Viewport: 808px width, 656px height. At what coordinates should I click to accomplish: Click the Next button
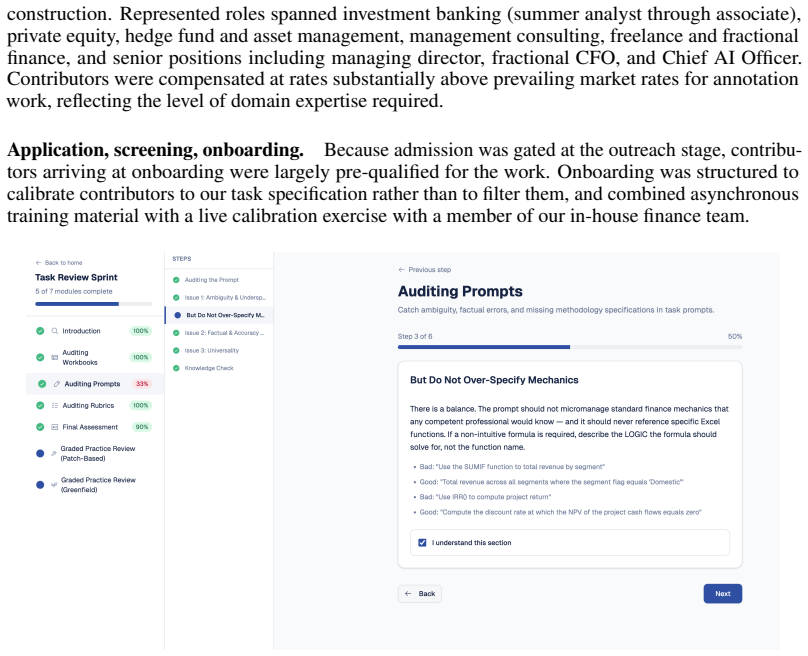tap(722, 594)
